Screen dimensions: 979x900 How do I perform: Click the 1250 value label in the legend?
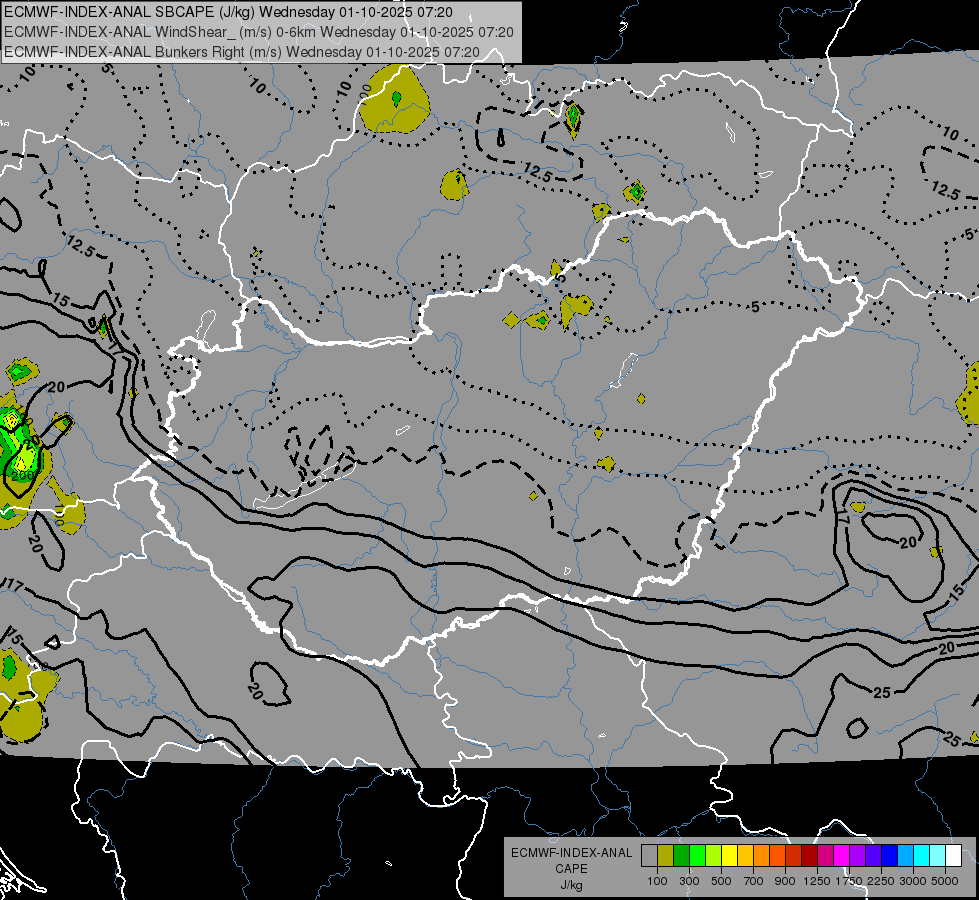tap(817, 881)
